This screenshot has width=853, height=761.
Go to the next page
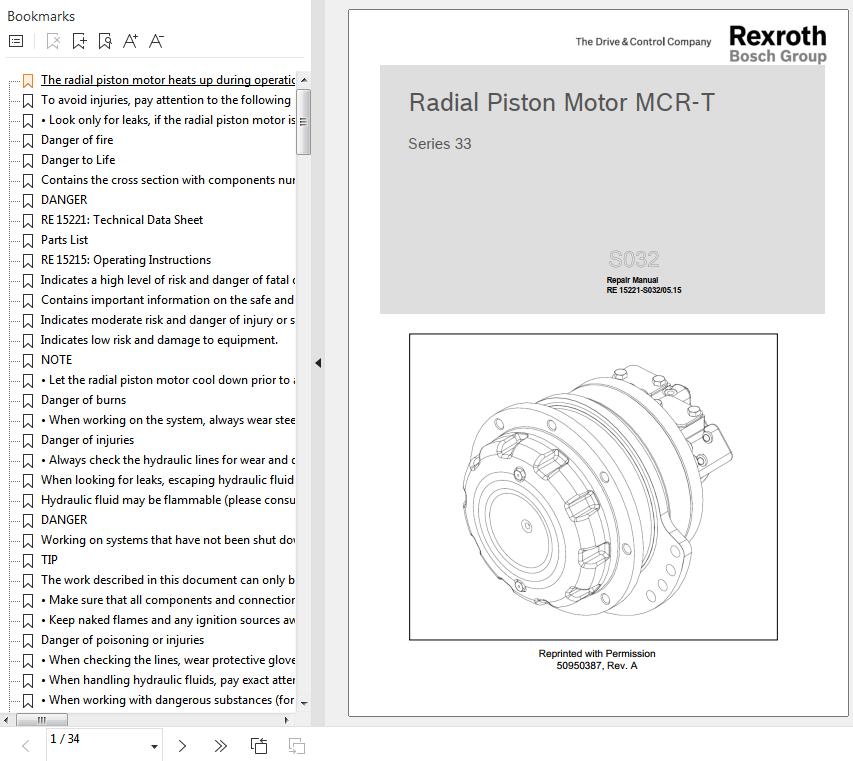(183, 746)
